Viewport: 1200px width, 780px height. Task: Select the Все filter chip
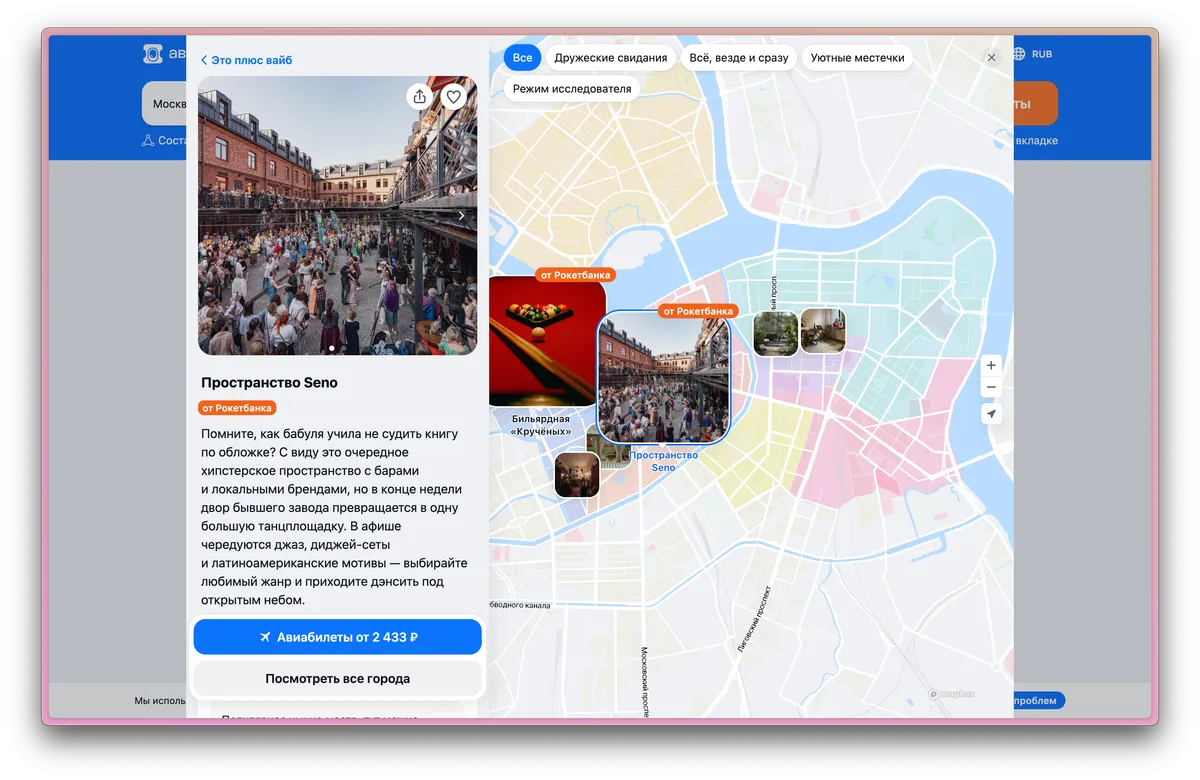(x=522, y=58)
